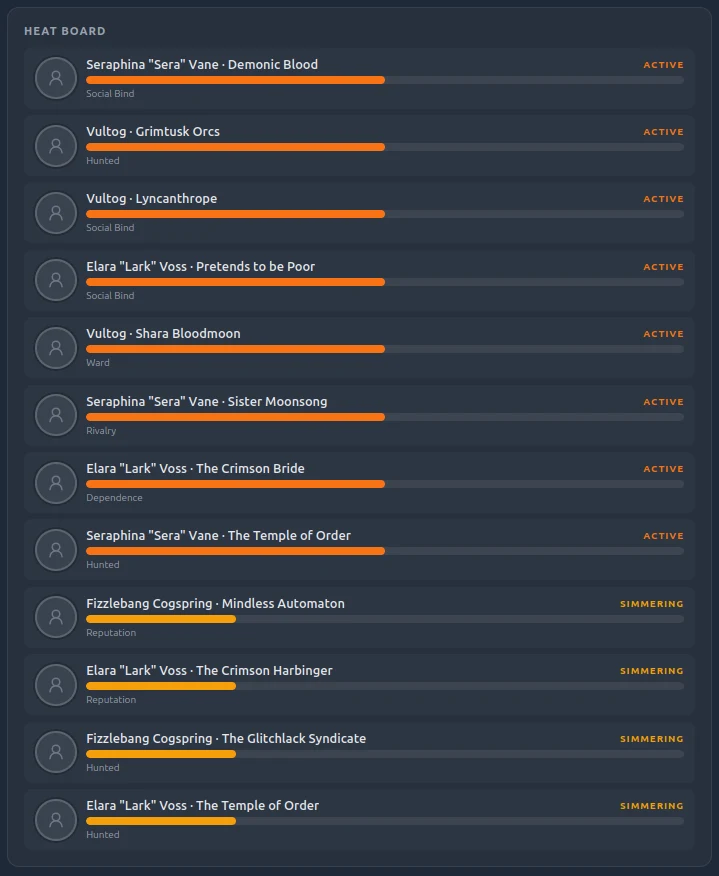Image resolution: width=719 pixels, height=876 pixels.
Task: Click the Mindless Automaton heat progress bar
Action: pyautogui.click(x=385, y=619)
